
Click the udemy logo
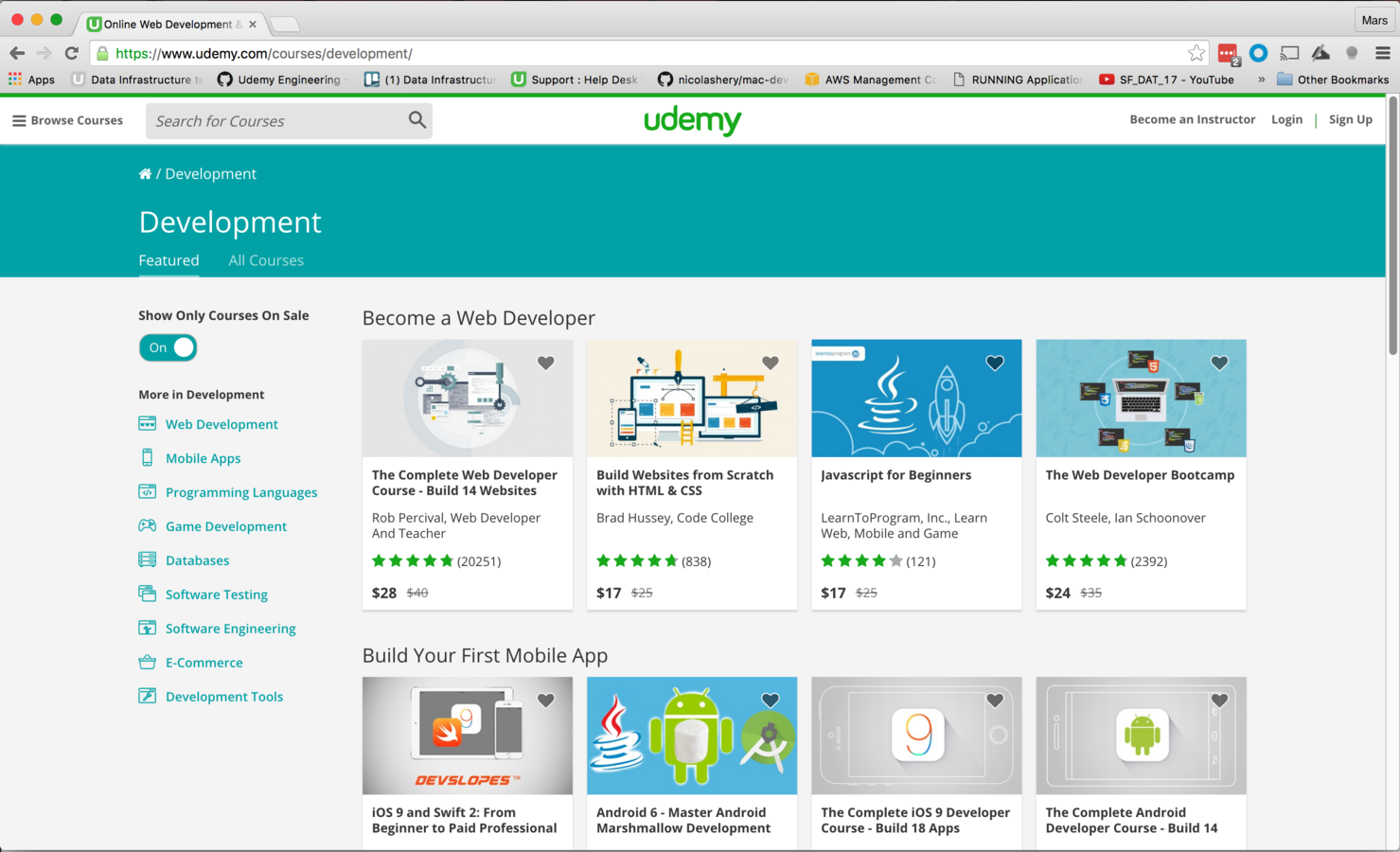(x=693, y=120)
